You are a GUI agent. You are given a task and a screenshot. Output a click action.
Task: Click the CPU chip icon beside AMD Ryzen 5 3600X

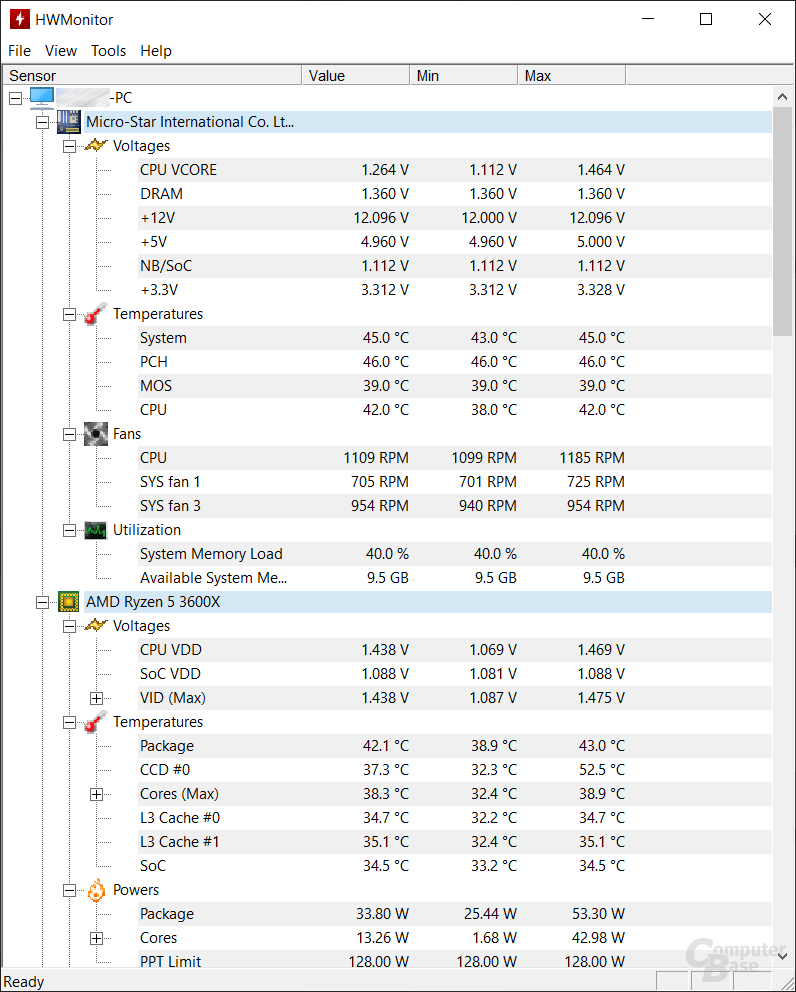tap(69, 602)
